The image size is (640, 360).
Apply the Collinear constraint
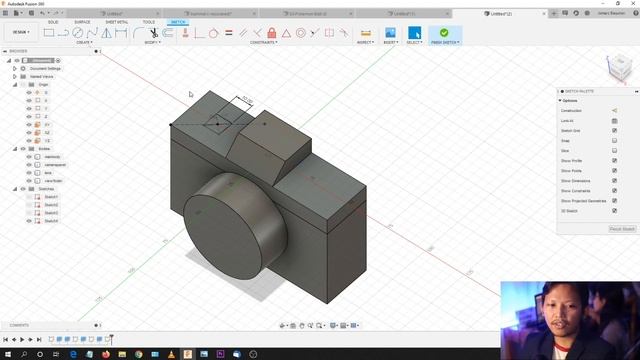[x=315, y=33]
